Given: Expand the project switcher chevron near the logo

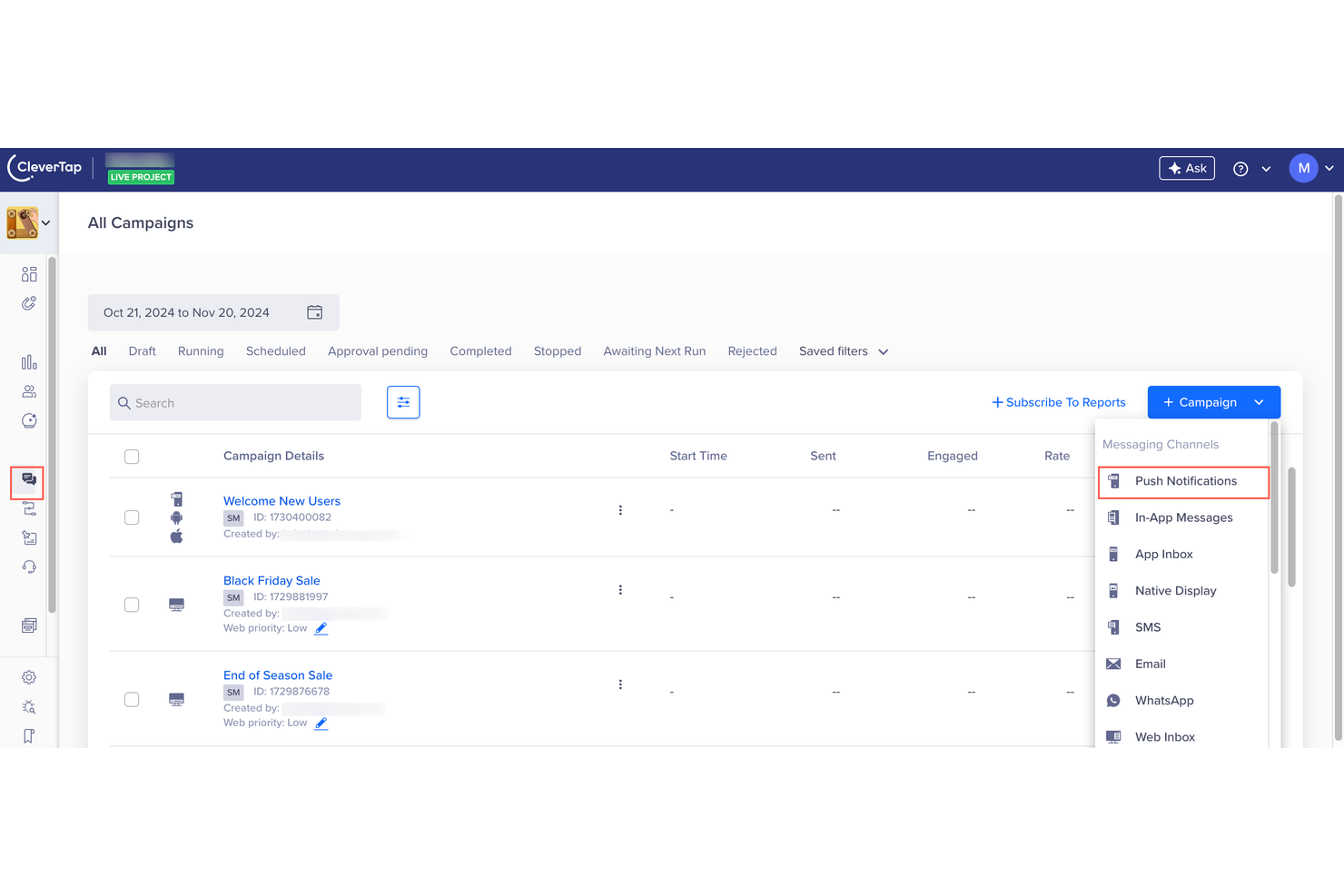Looking at the screenshot, I should [x=45, y=222].
